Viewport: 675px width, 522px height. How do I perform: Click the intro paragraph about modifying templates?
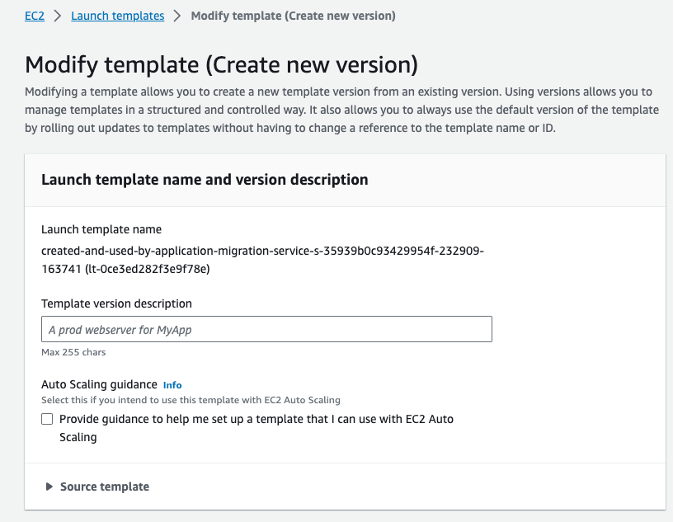pos(340,109)
